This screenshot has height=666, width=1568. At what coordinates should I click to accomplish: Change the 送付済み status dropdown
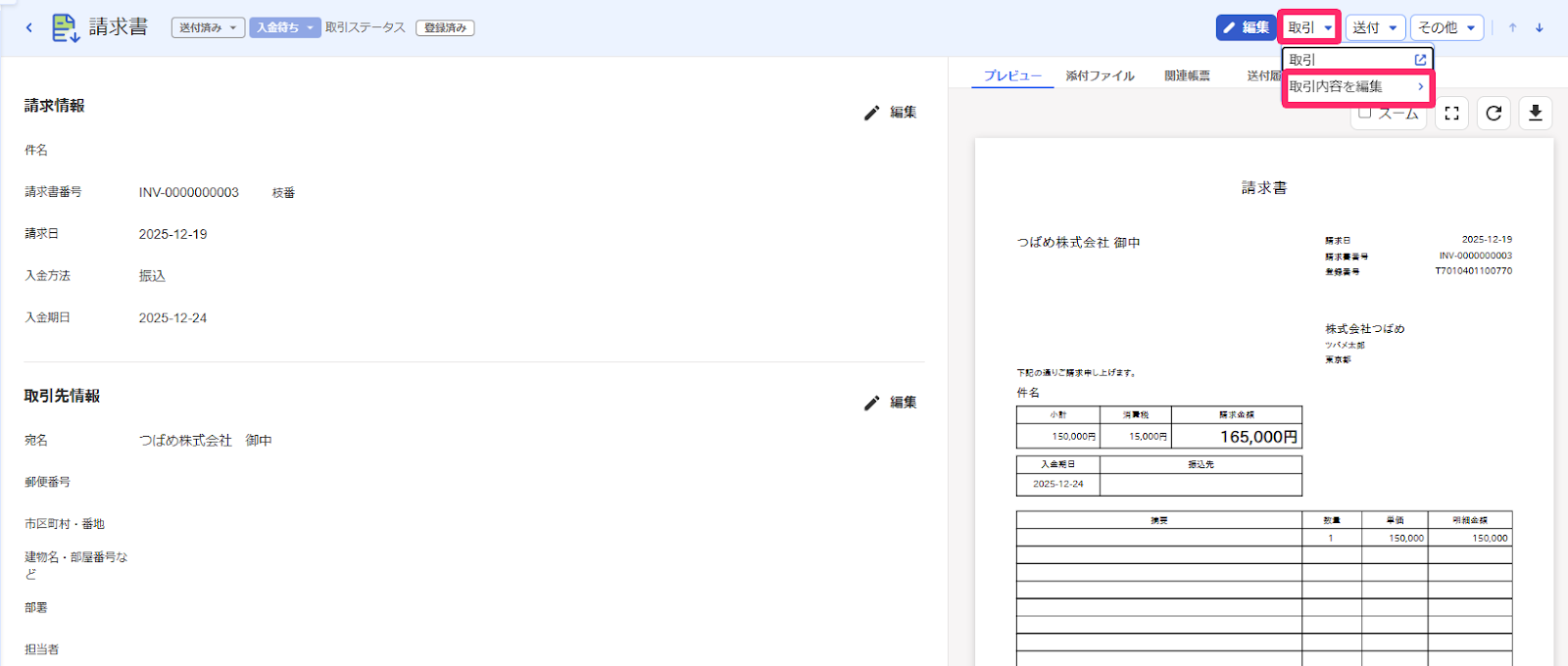[208, 27]
